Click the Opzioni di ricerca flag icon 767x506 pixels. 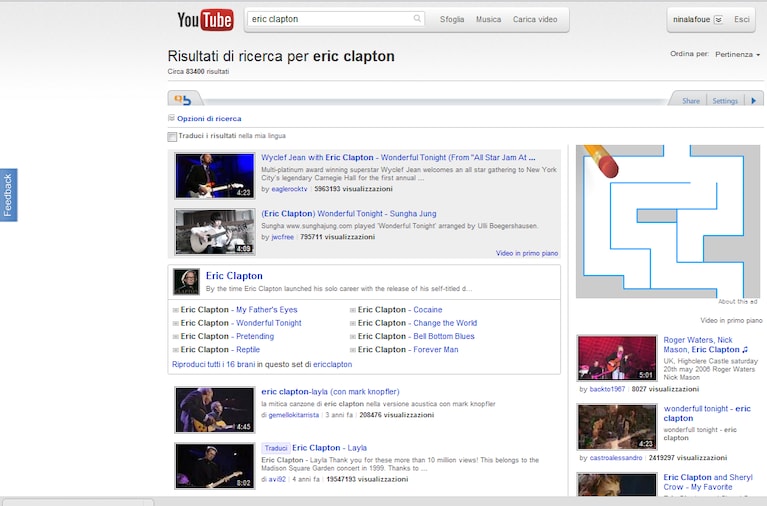(x=171, y=118)
